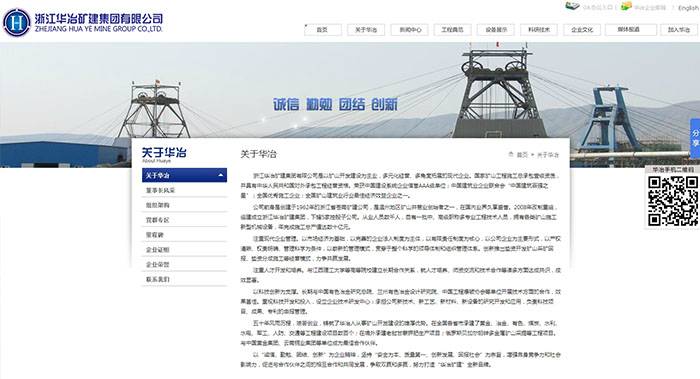Click the 华冶手机二维码 label
Screen dimensions: 700x379
click(x=673, y=170)
